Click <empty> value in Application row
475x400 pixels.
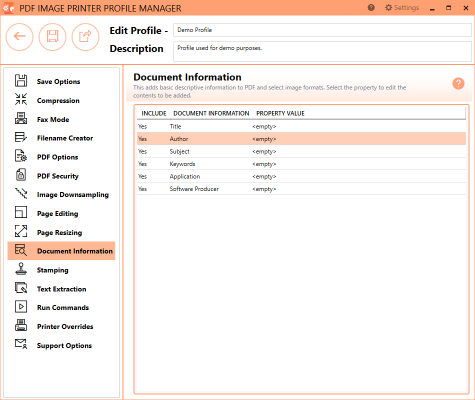tap(264, 177)
